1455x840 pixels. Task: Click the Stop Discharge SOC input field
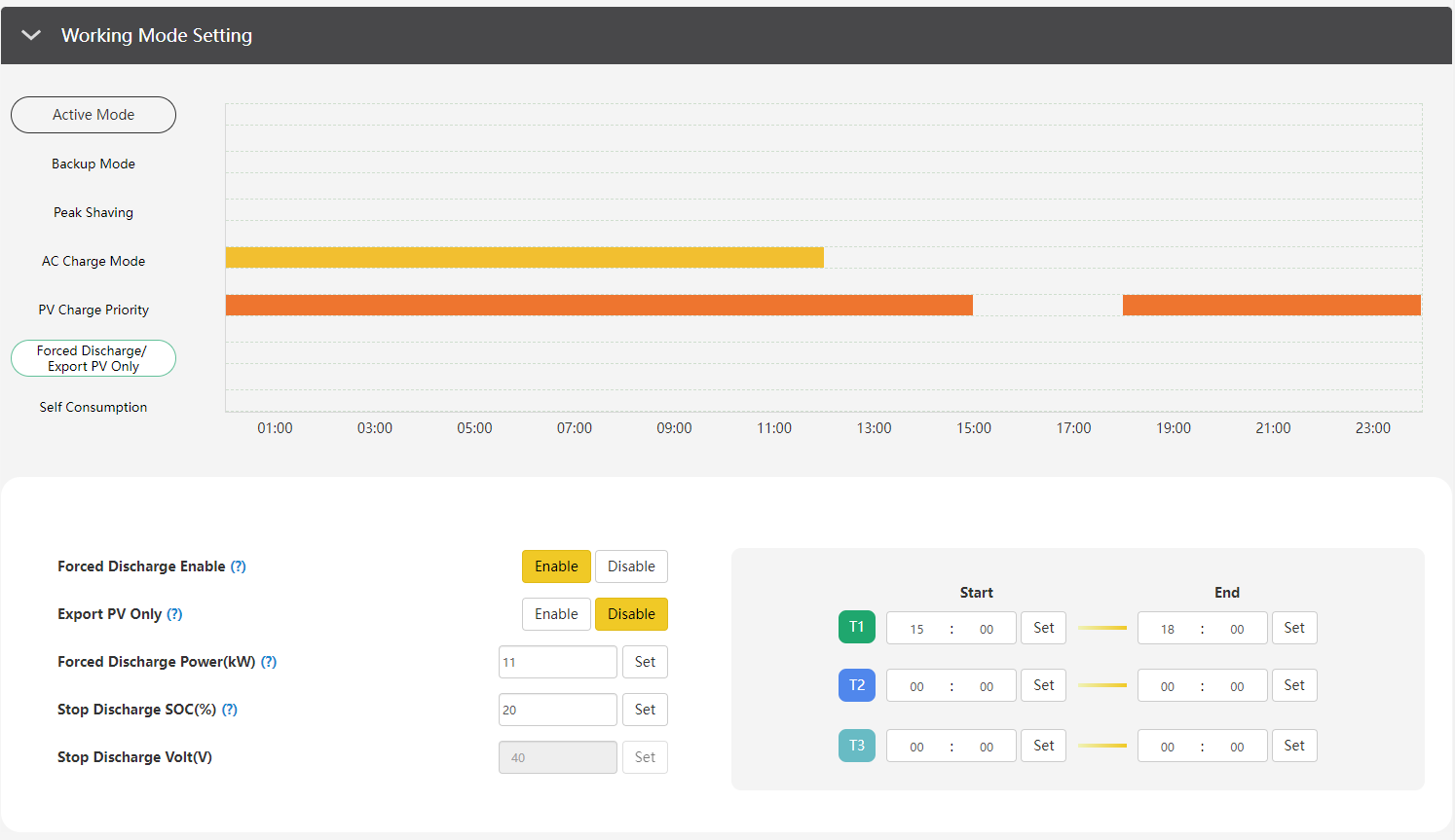tap(557, 710)
